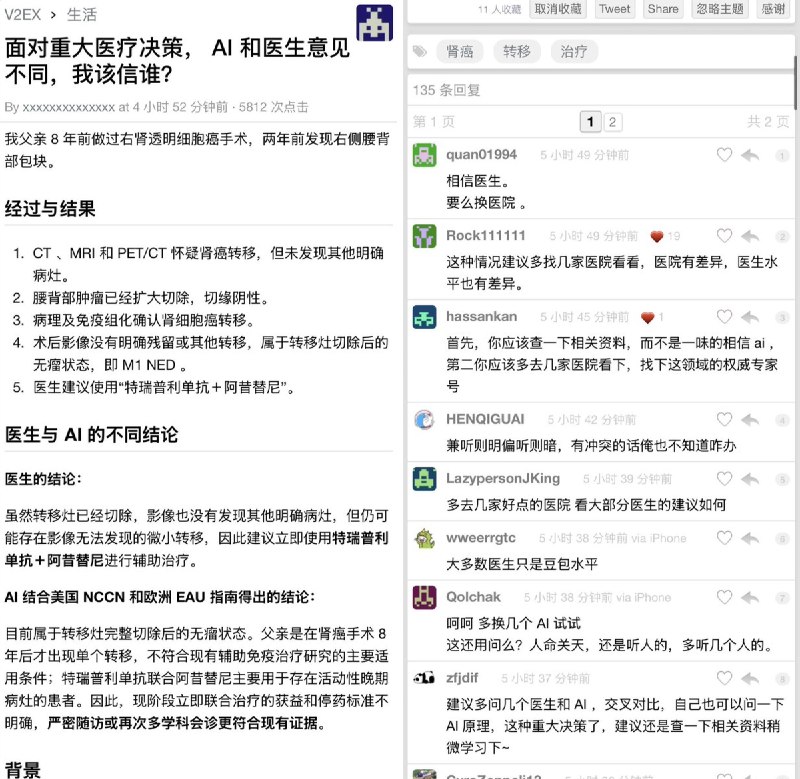This screenshot has height=779, width=800.
Task: Open Rock111111's username link
Action: click(x=486, y=236)
